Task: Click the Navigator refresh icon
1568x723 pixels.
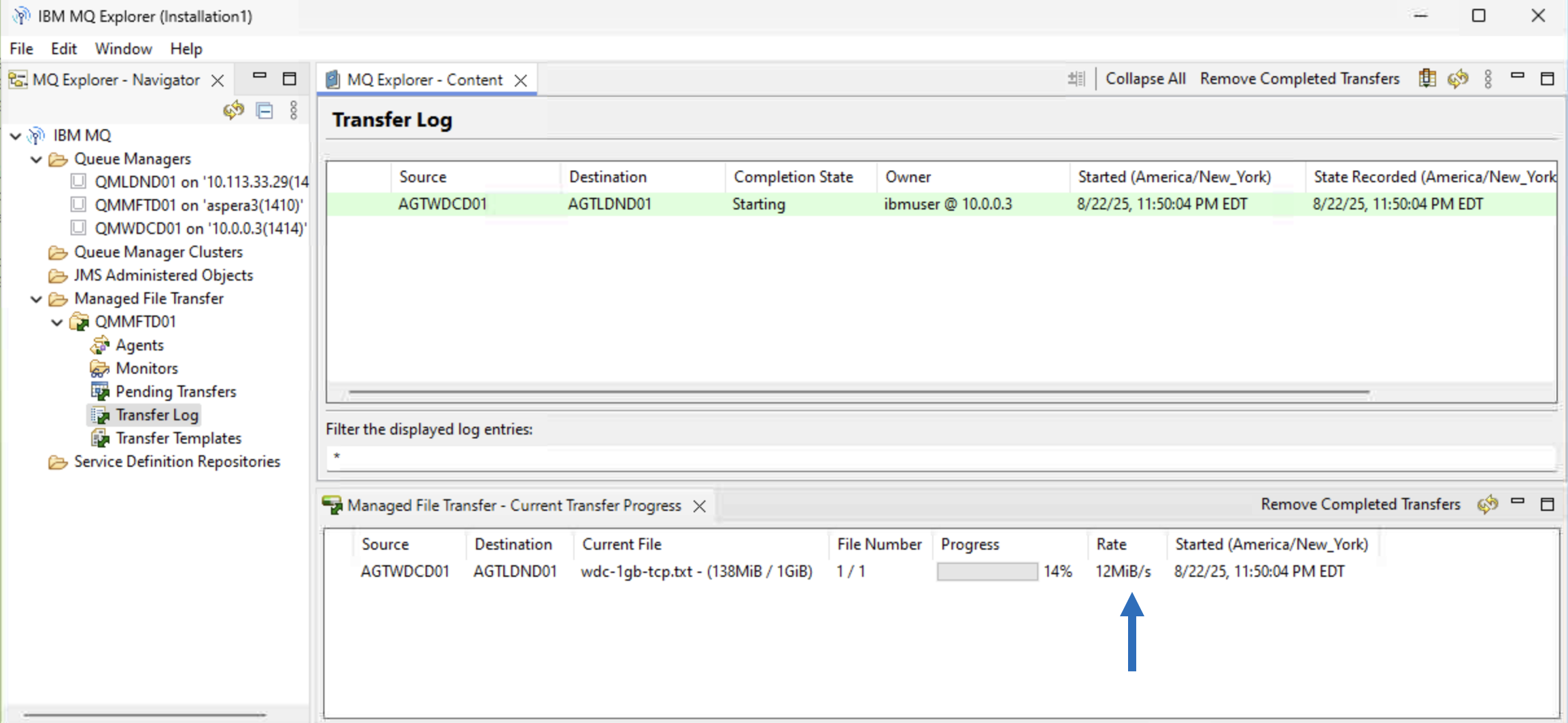Action: pos(233,110)
